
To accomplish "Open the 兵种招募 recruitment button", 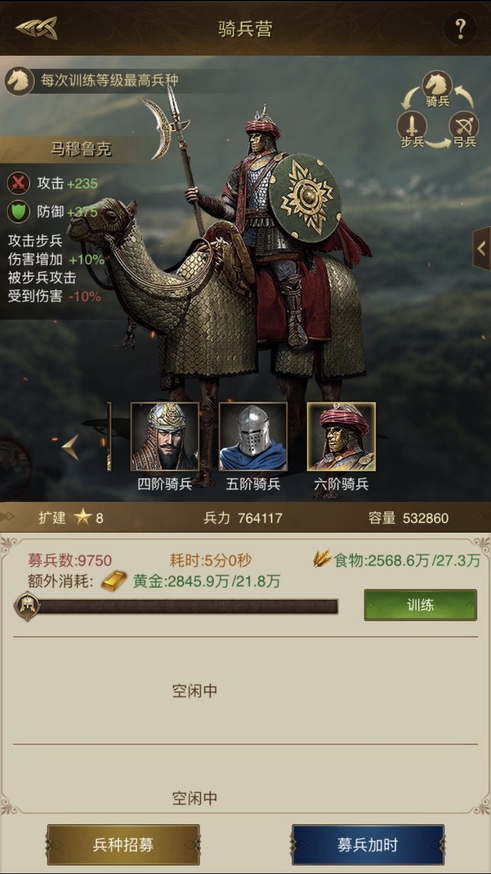I will 123,844.
